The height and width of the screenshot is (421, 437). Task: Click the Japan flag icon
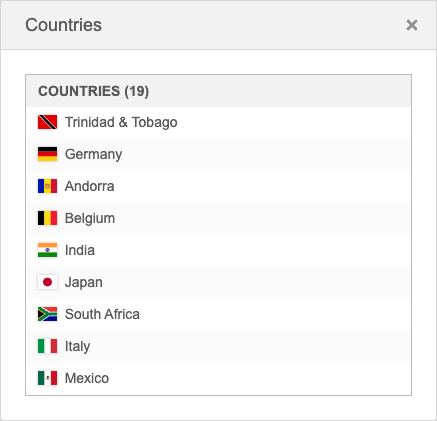47,282
